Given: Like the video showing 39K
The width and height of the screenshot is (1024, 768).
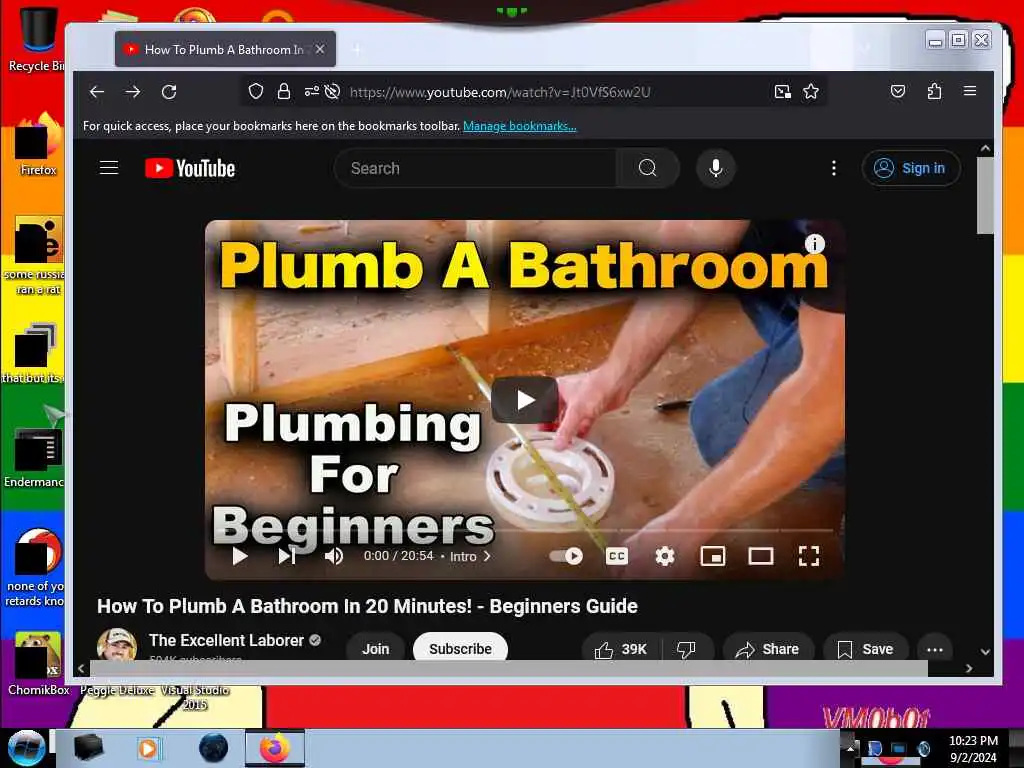Looking at the screenshot, I should coord(620,649).
